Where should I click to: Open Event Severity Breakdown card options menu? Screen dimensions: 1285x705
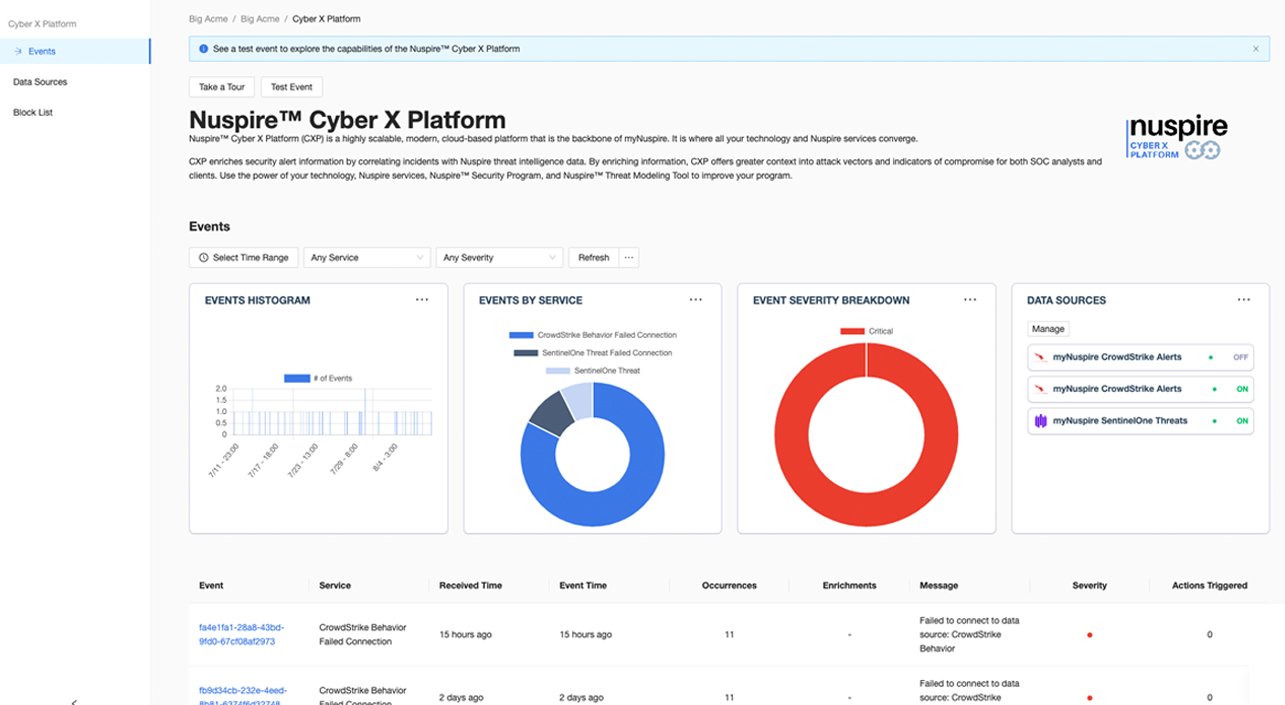pos(970,300)
